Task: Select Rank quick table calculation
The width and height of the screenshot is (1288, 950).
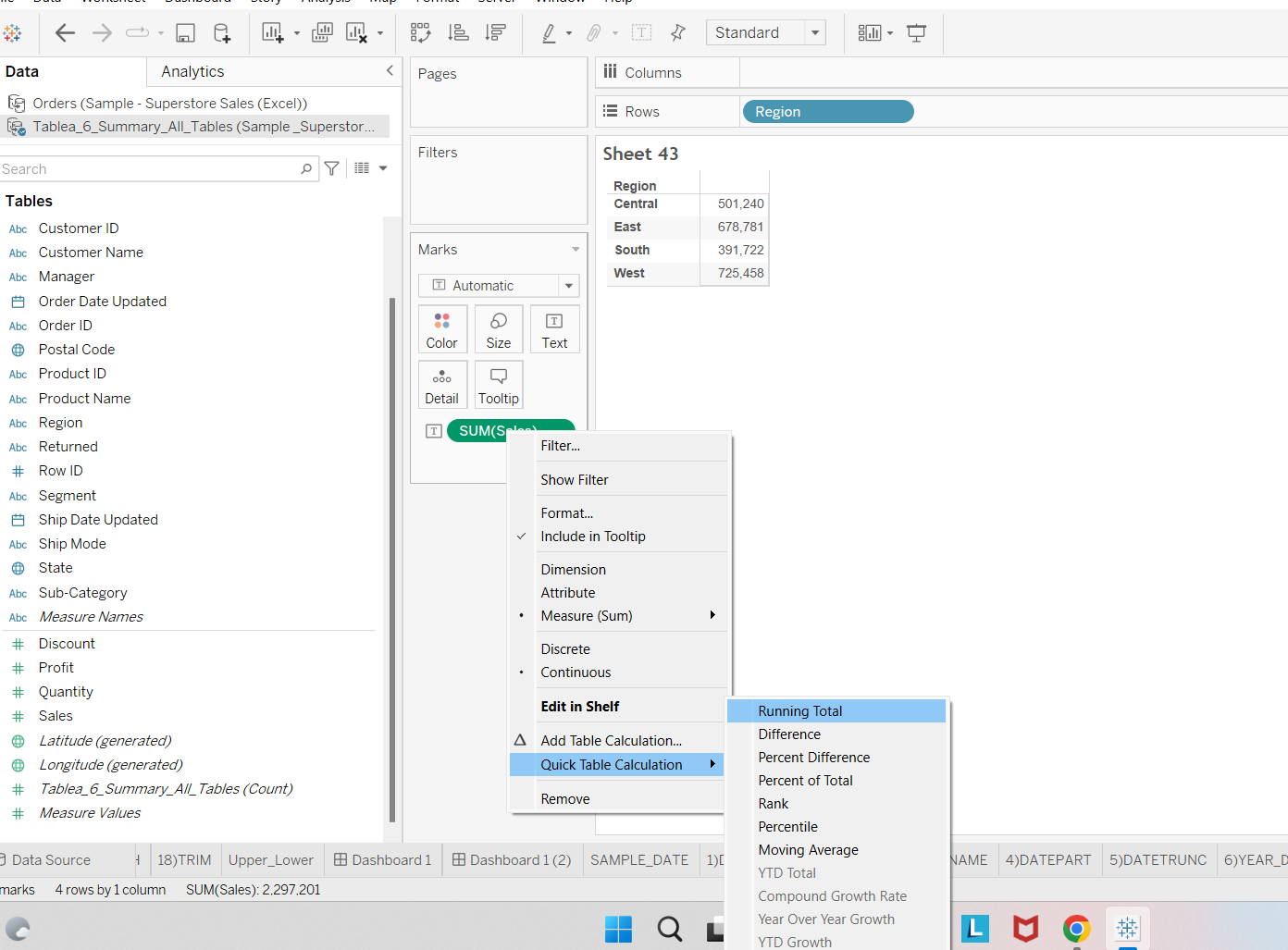Action: point(836,804)
